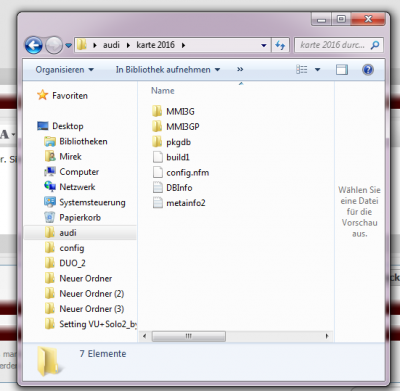Screen dimensions: 400x391
Task: Click the '7 Elemente' status text
Action: tap(103, 354)
